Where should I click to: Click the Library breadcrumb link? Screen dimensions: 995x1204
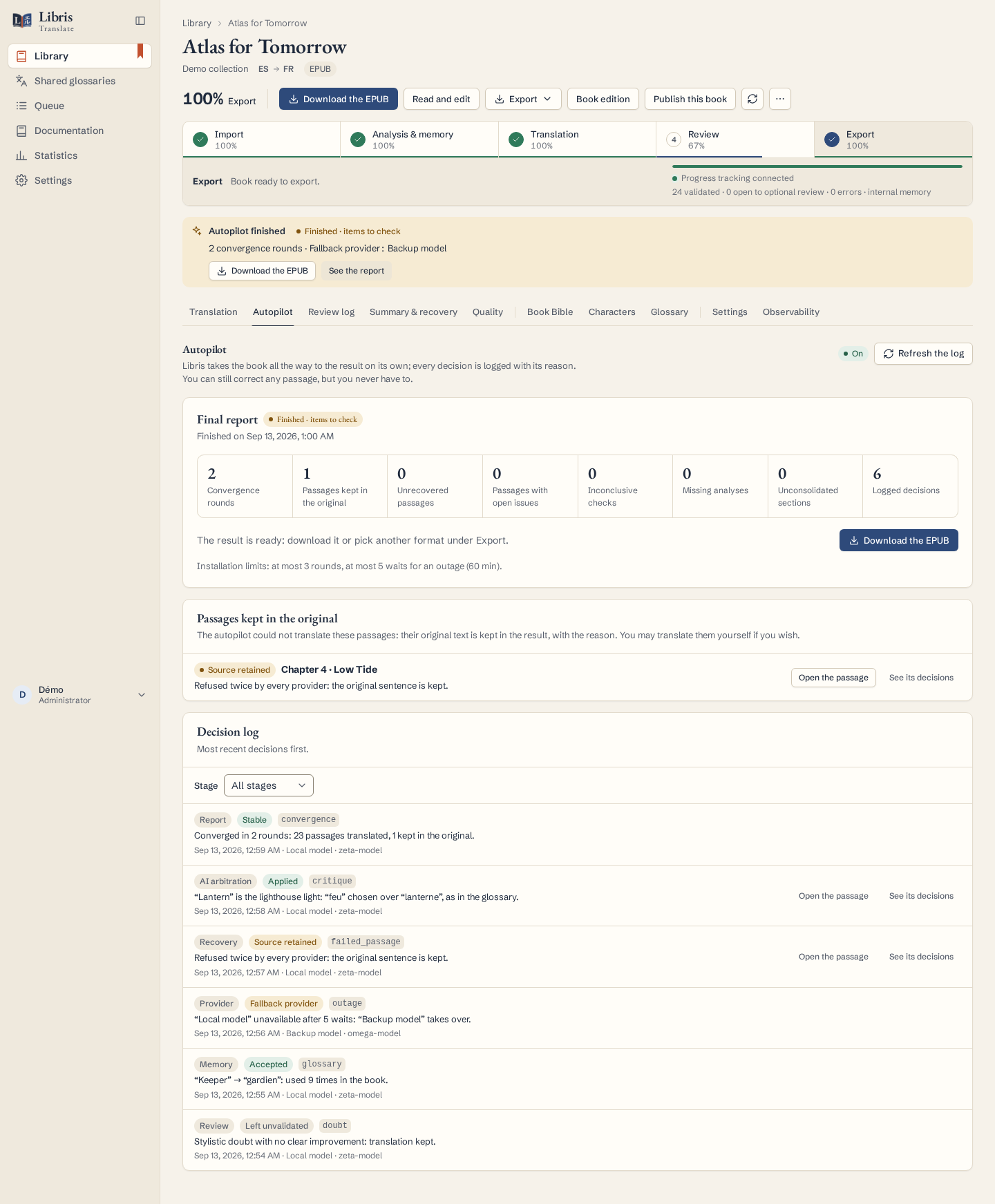click(x=197, y=23)
